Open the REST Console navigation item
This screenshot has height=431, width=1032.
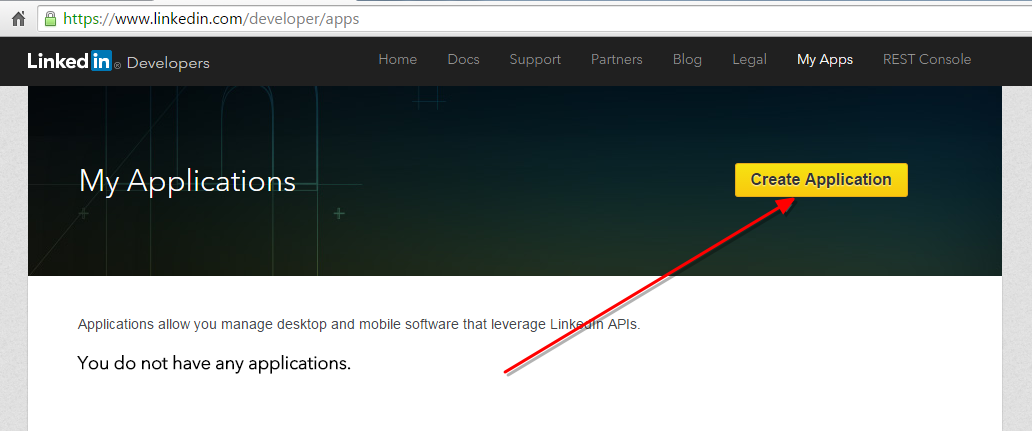(927, 59)
